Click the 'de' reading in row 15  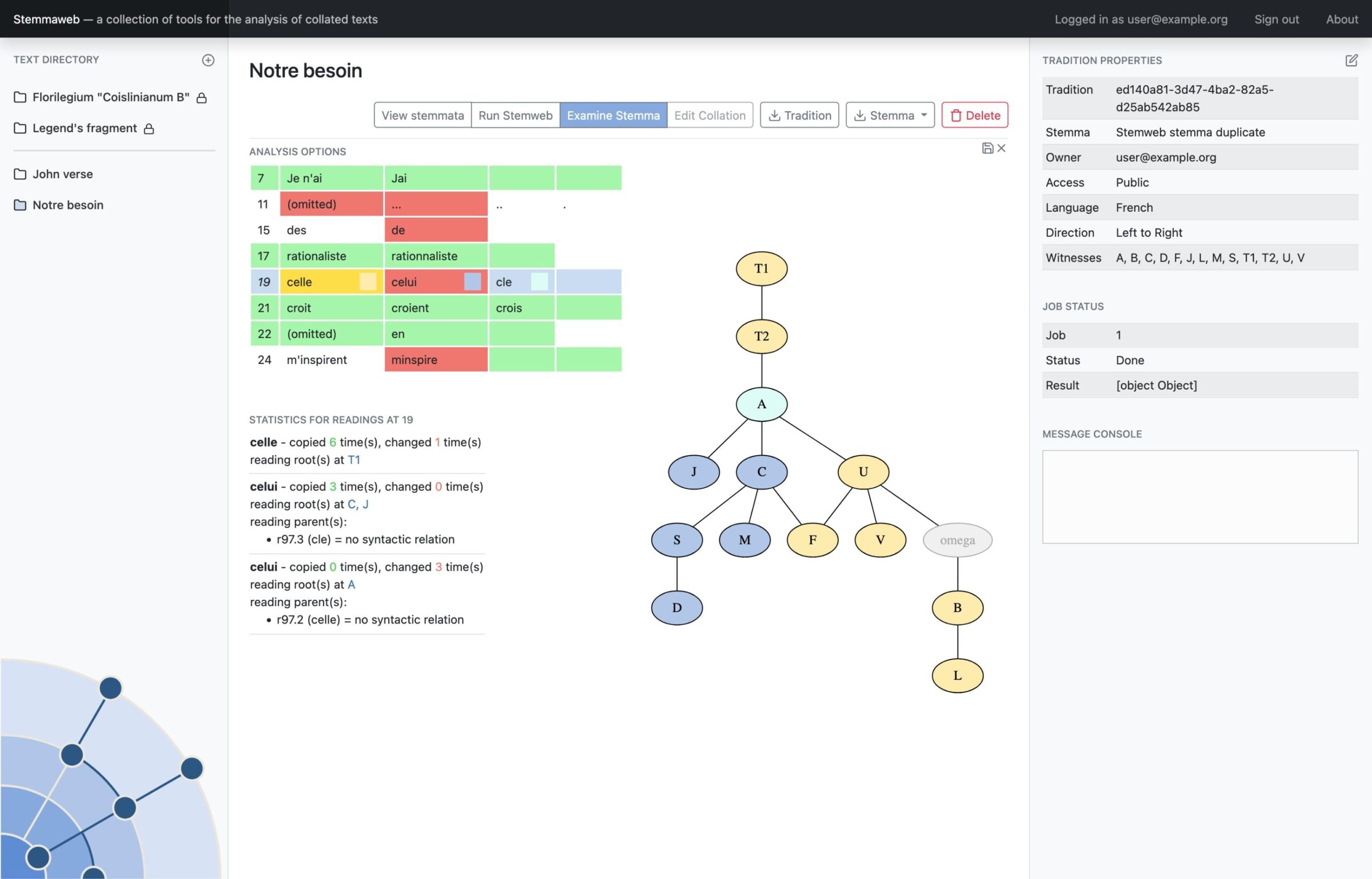coord(436,230)
